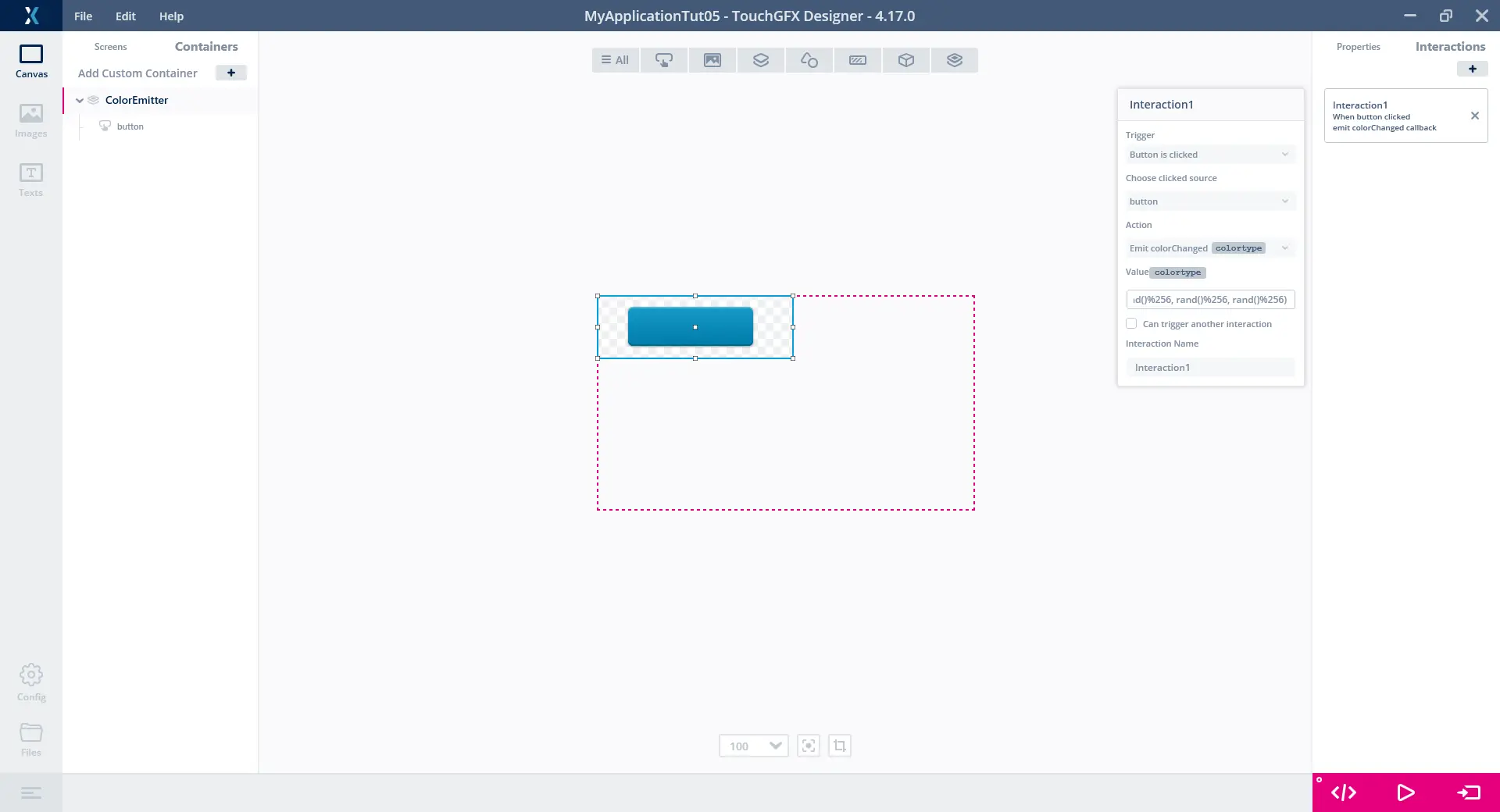This screenshot has width=1500, height=812.
Task: Click the Generate Code button
Action: (1344, 792)
